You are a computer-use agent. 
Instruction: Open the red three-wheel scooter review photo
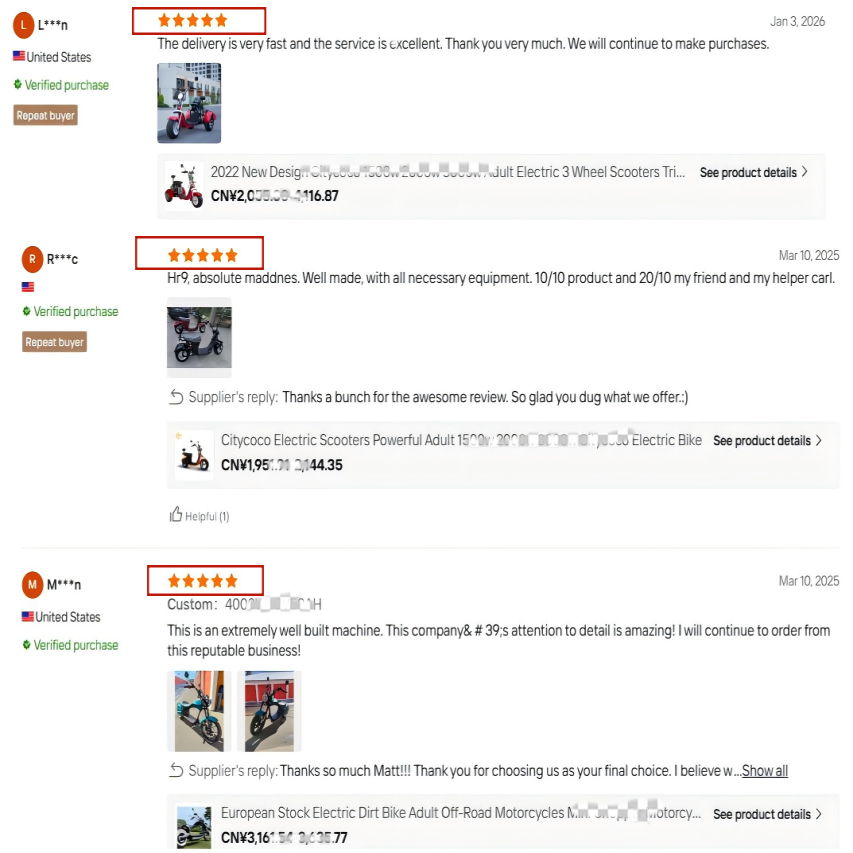pyautogui.click(x=189, y=103)
